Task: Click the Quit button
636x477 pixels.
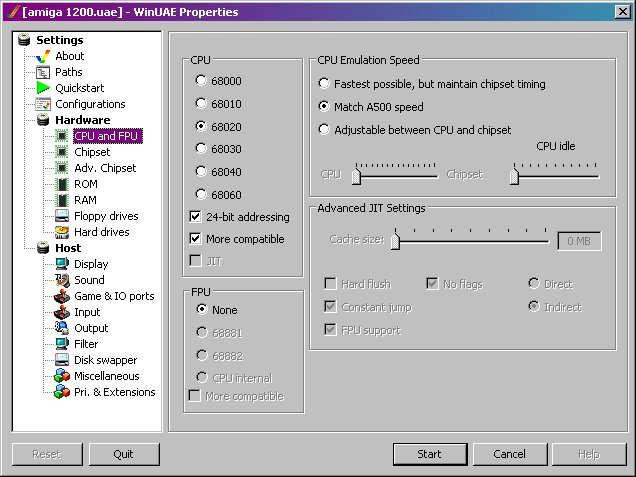Action: (124, 454)
